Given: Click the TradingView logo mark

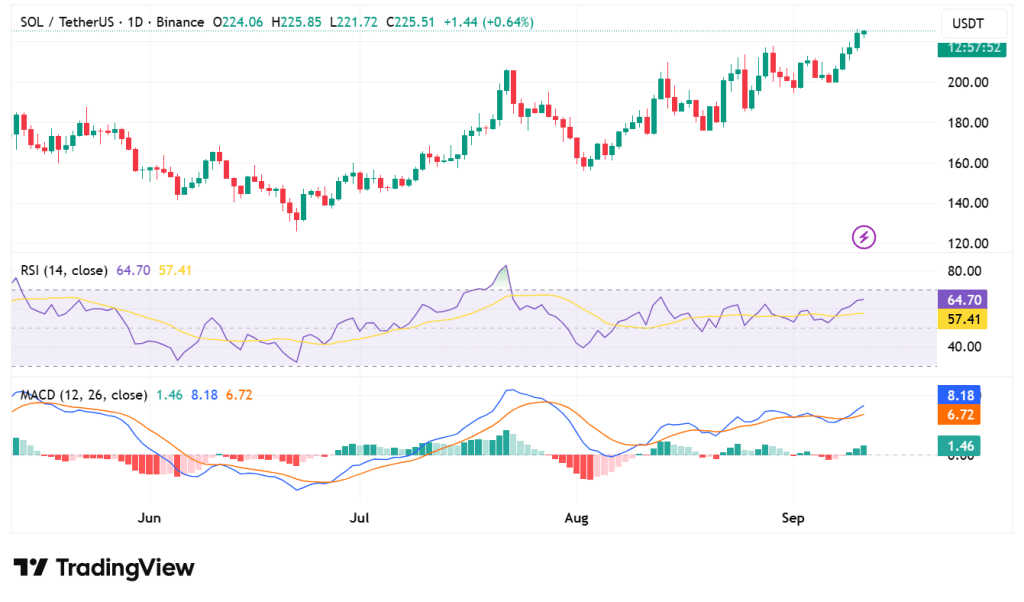Looking at the screenshot, I should [x=30, y=568].
